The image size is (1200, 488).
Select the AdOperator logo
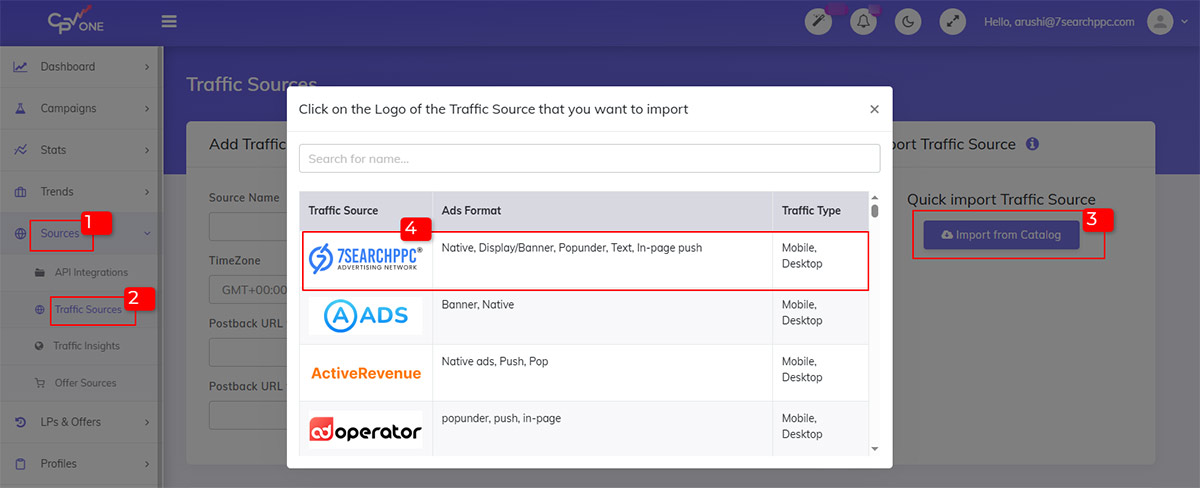coord(365,430)
